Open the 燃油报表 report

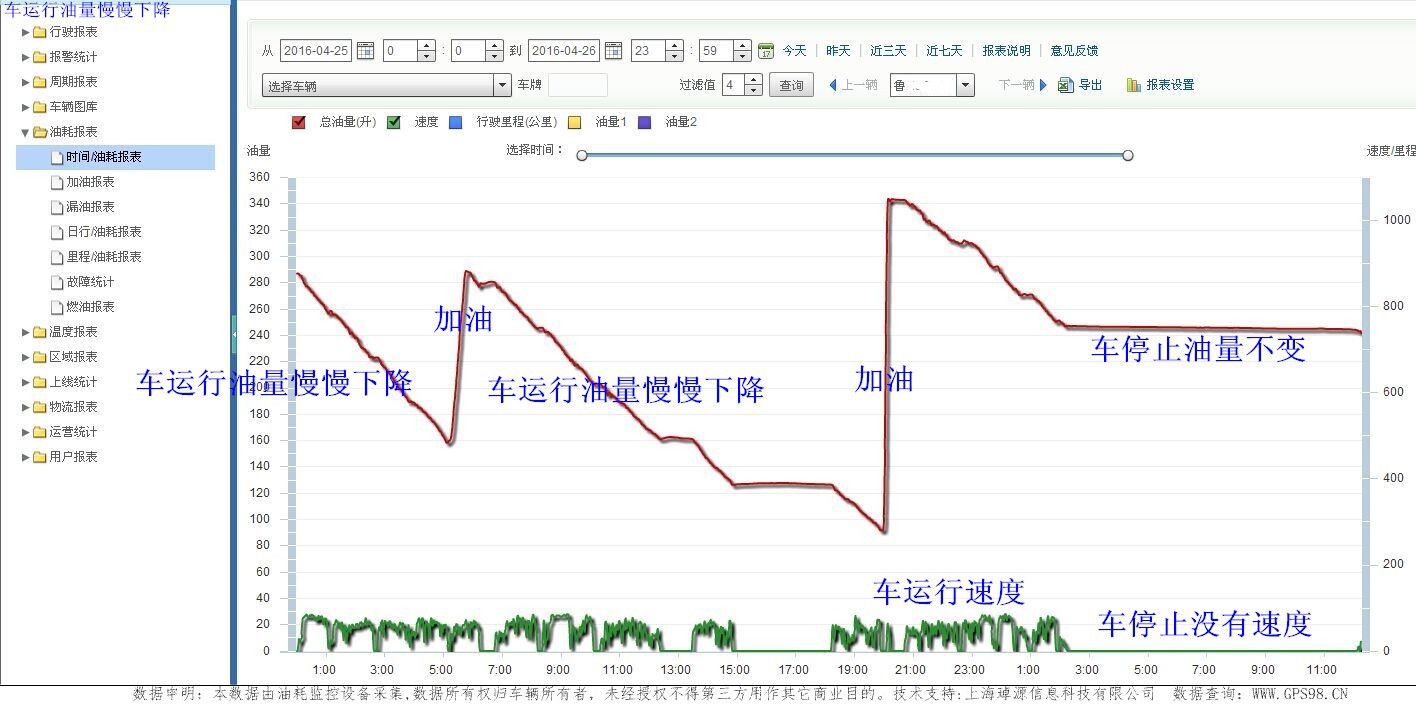click(x=90, y=307)
